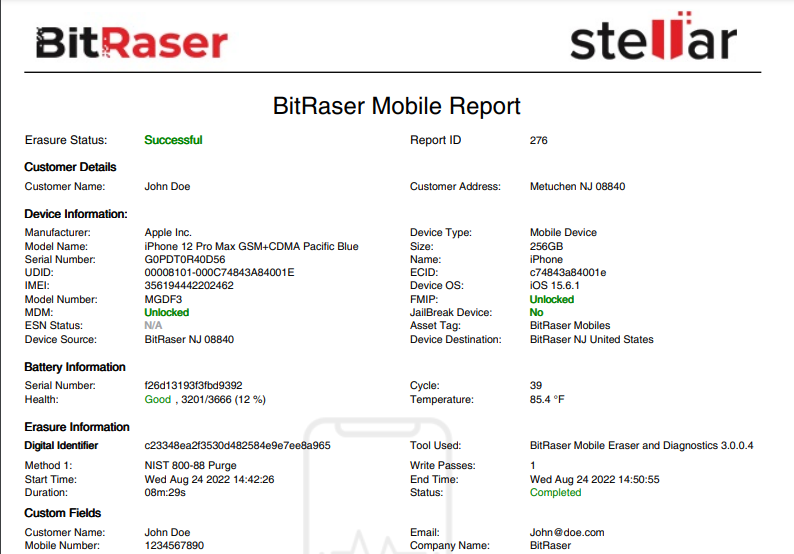
Task: Select asset tag BitRaser Mobiles
Action: click(x=570, y=326)
